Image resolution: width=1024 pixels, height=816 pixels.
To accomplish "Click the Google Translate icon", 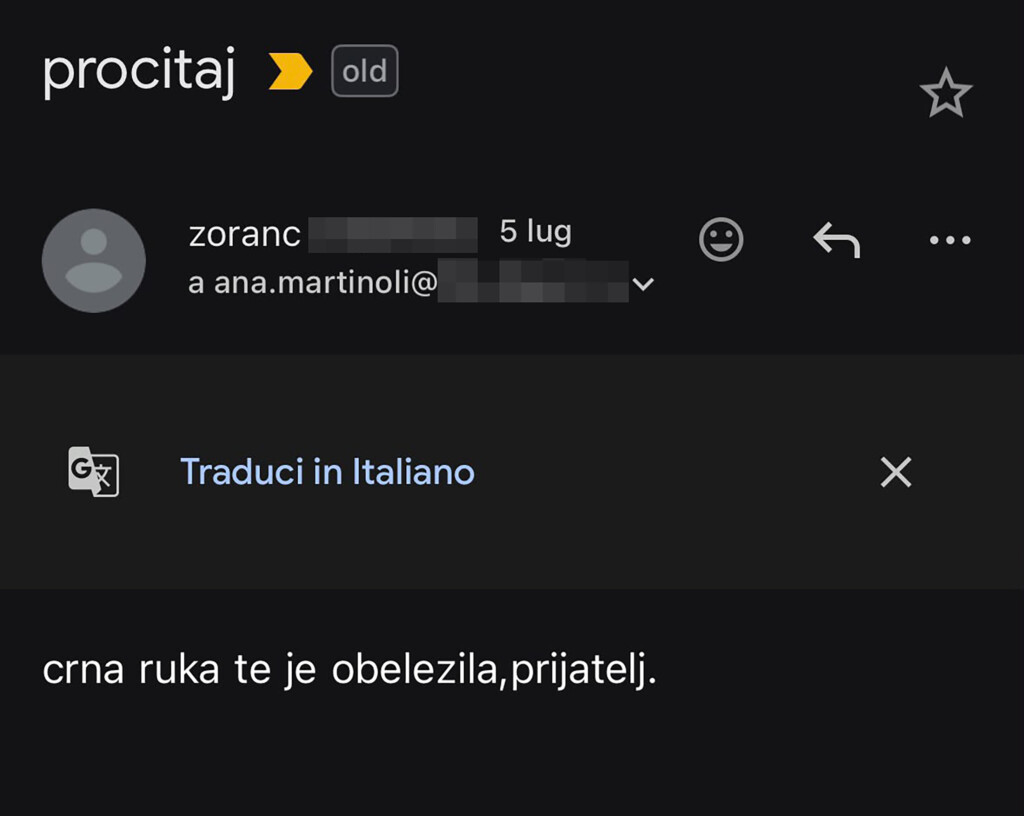I will [93, 471].
